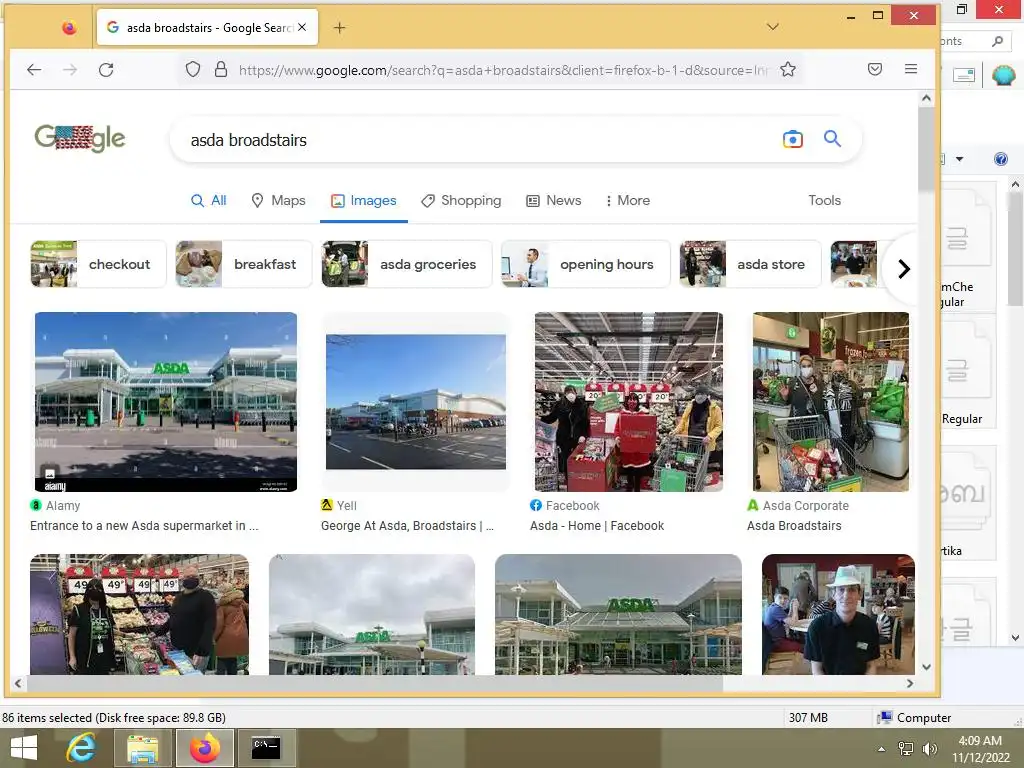Open the Facebook Asda Home image

[629, 402]
